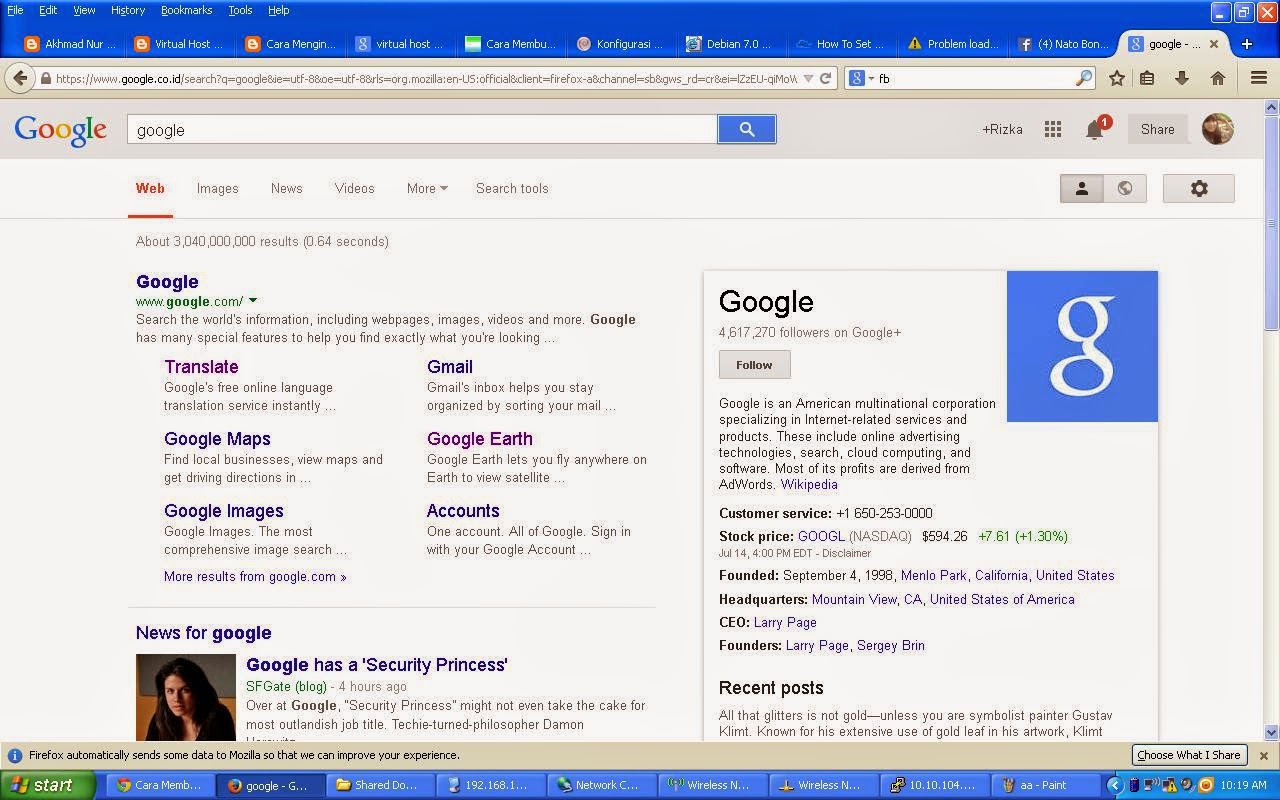This screenshot has height=800, width=1280.
Task: Switch to the Problem load browser tab
Action: [952, 44]
